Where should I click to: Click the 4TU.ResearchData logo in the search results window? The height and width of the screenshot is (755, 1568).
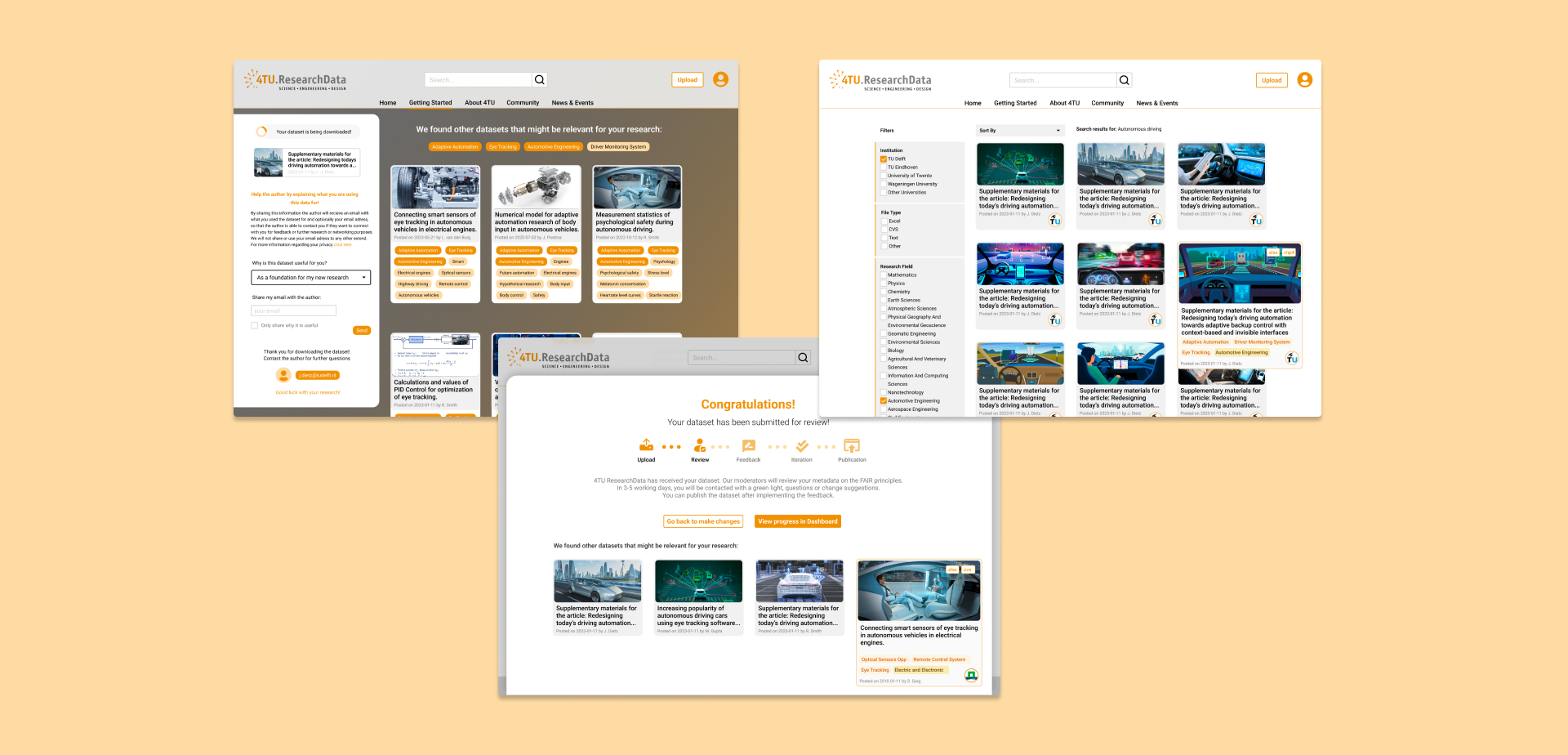tap(880, 80)
